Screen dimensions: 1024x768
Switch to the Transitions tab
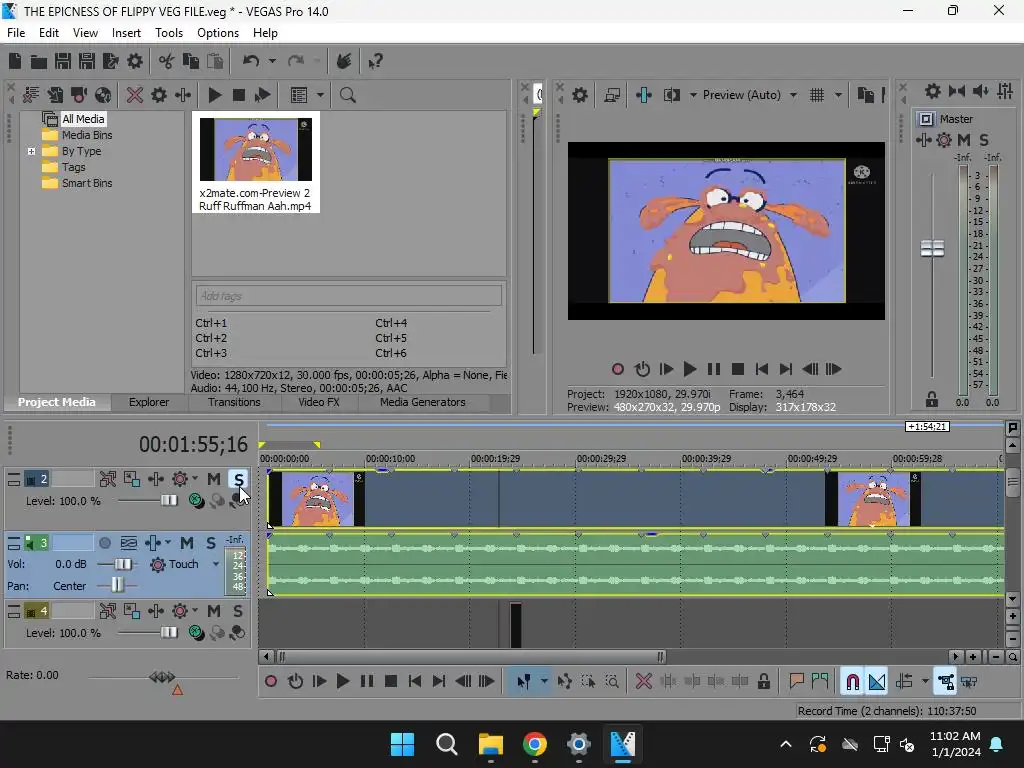(234, 402)
